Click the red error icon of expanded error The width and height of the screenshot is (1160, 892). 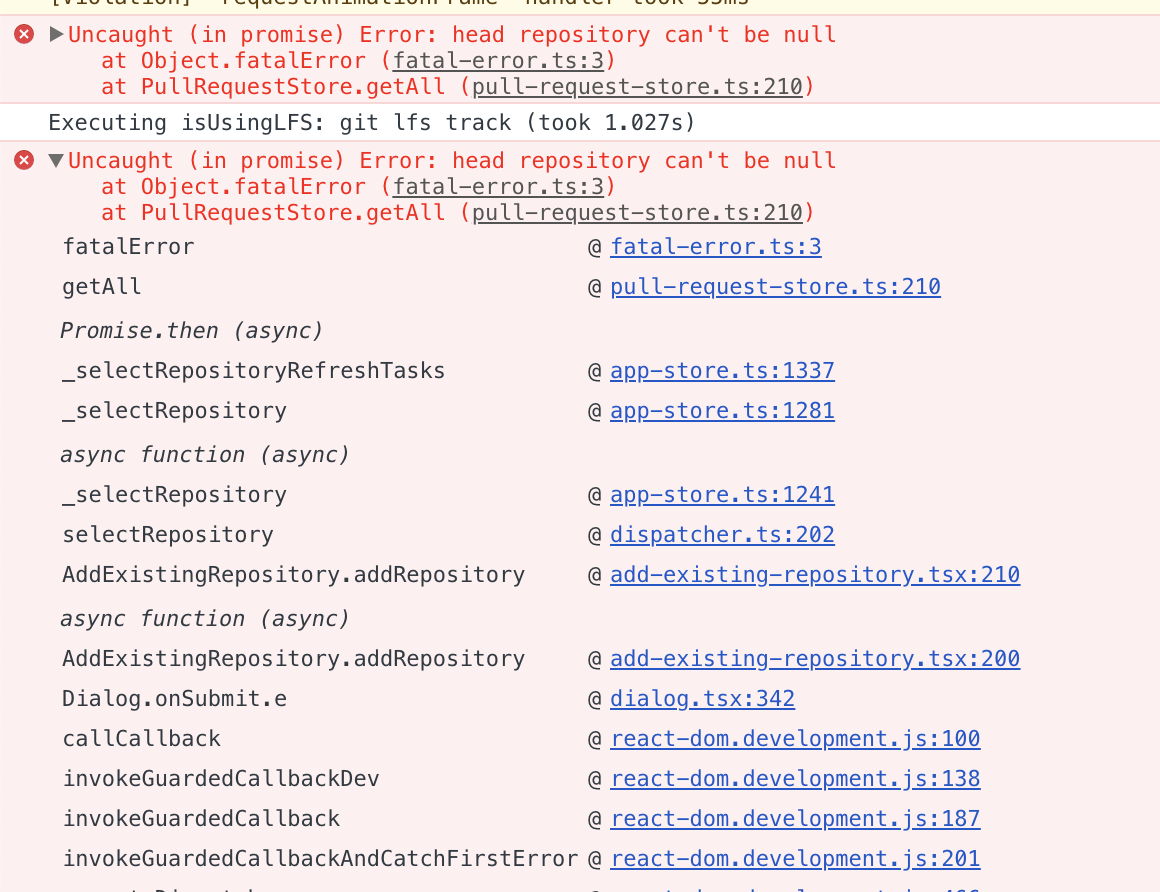coord(24,160)
